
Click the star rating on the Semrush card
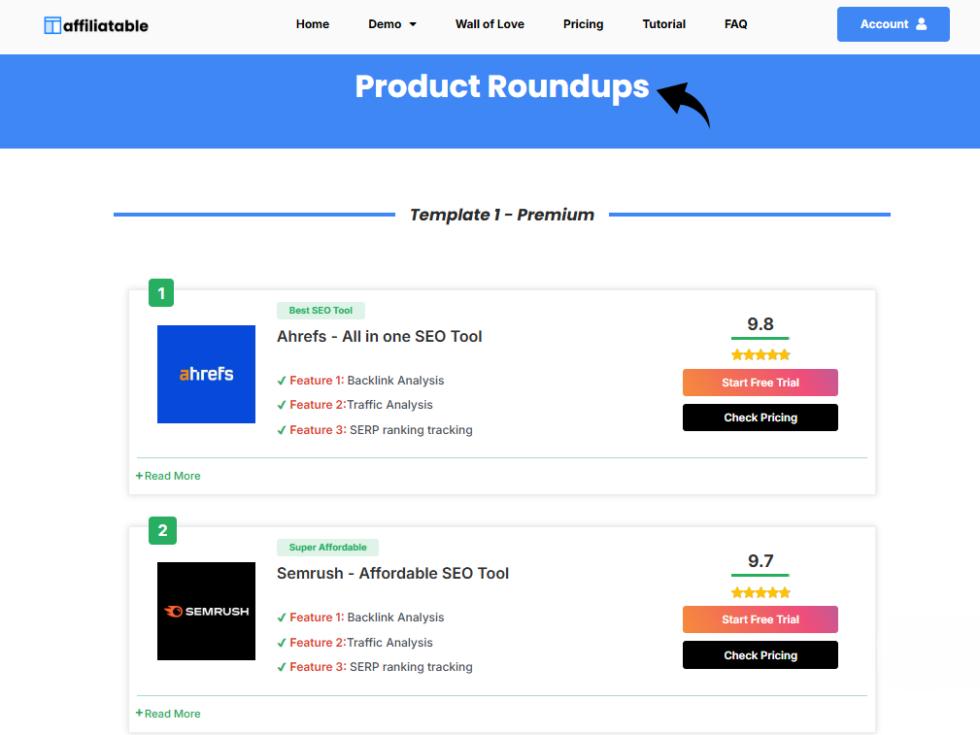[x=760, y=592]
